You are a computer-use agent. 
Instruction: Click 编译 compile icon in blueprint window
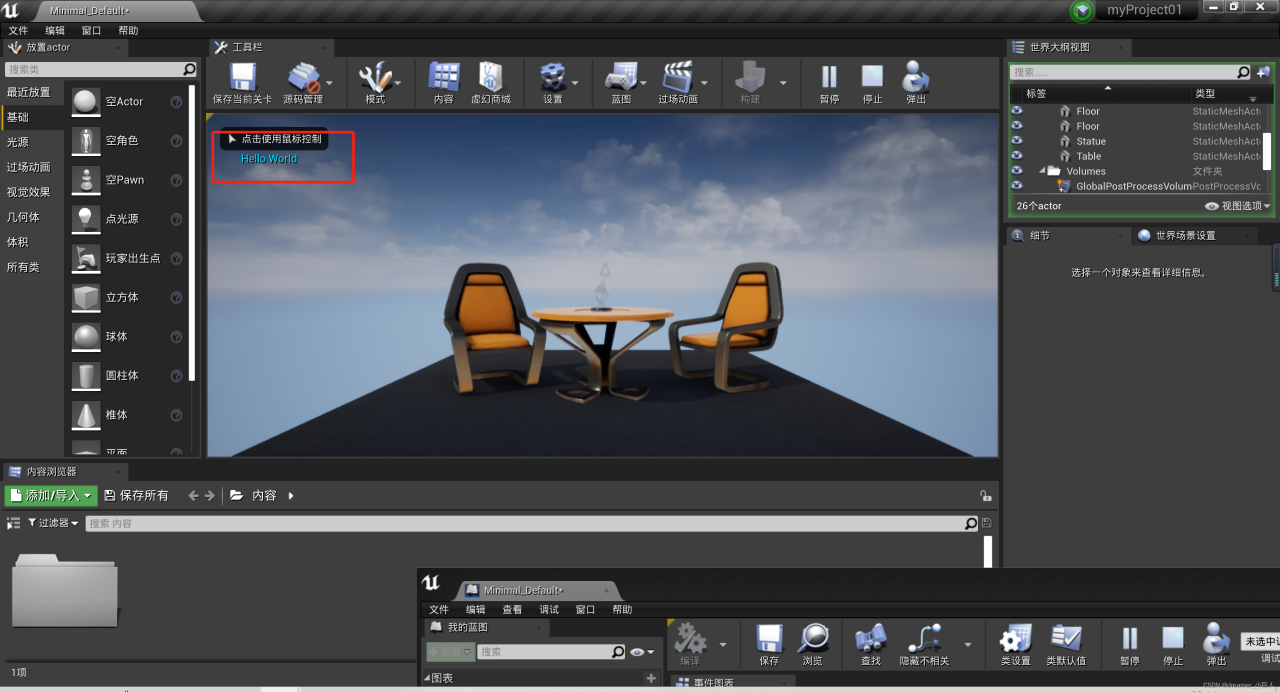click(x=689, y=638)
